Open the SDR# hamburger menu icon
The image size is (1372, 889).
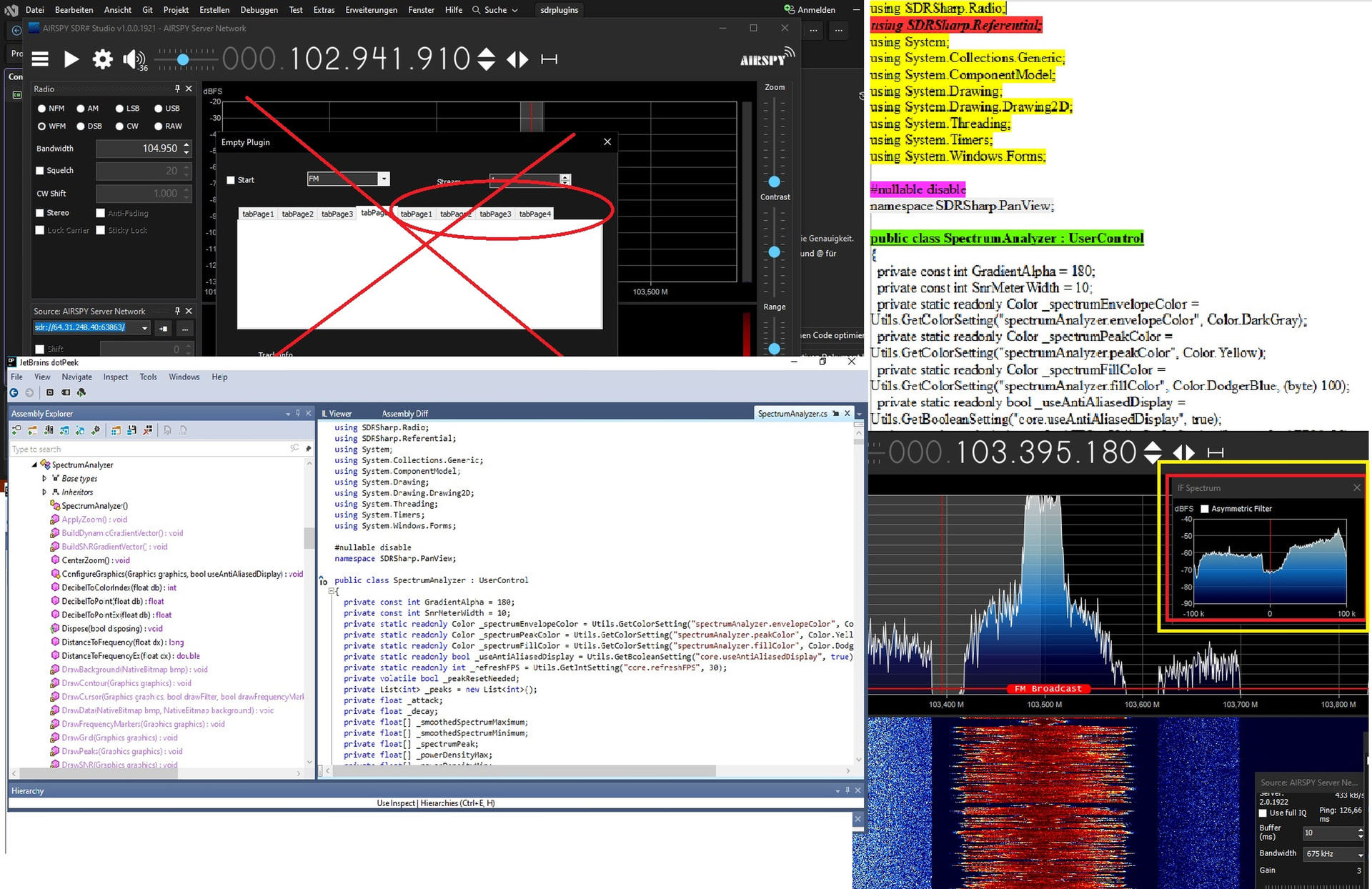coord(40,59)
